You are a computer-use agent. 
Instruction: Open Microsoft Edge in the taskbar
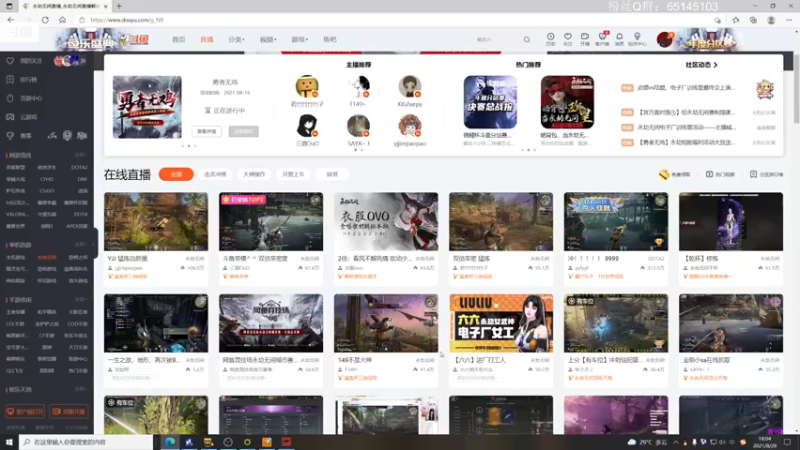[170, 442]
